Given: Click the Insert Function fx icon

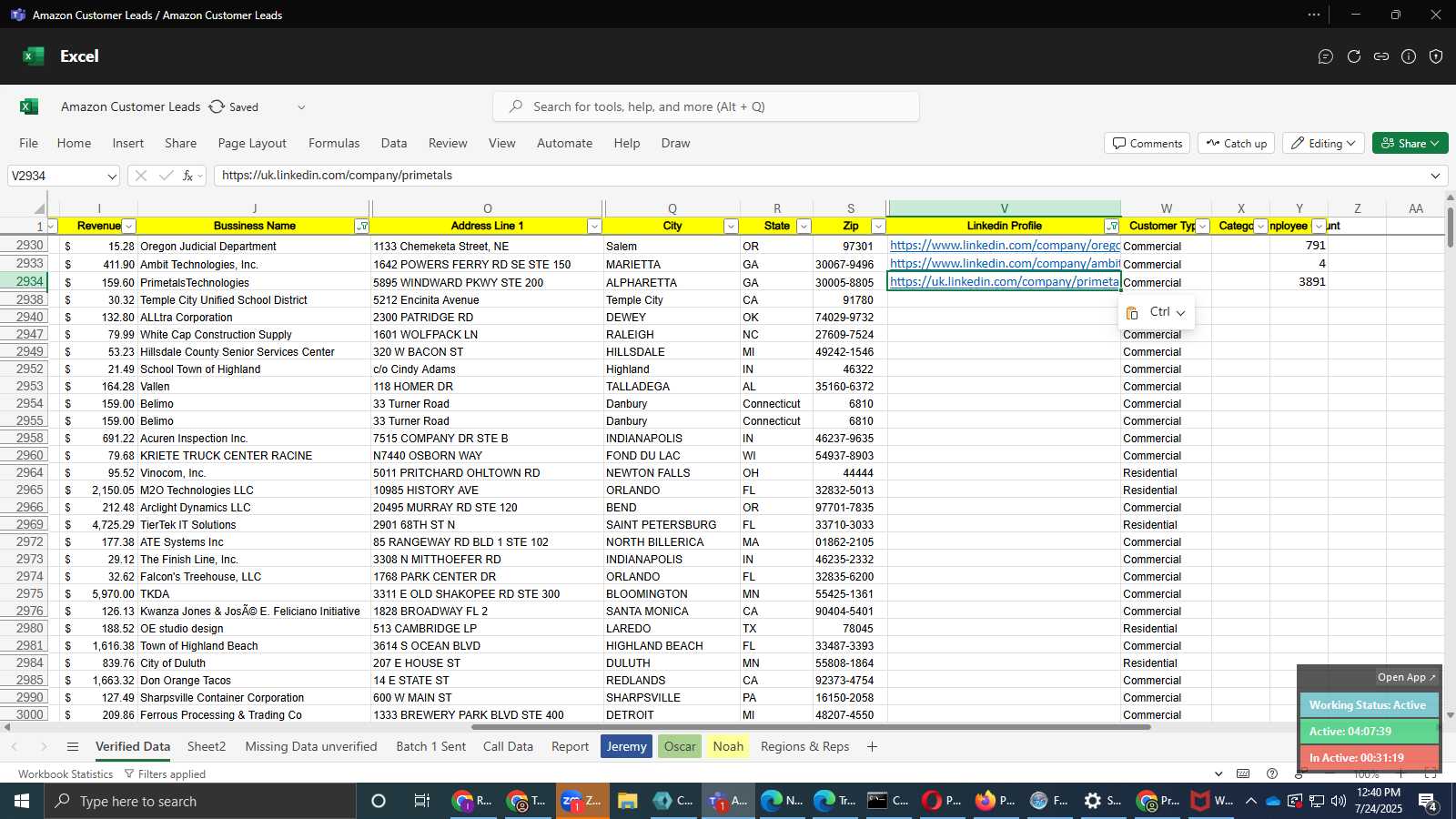Looking at the screenshot, I should tap(188, 176).
